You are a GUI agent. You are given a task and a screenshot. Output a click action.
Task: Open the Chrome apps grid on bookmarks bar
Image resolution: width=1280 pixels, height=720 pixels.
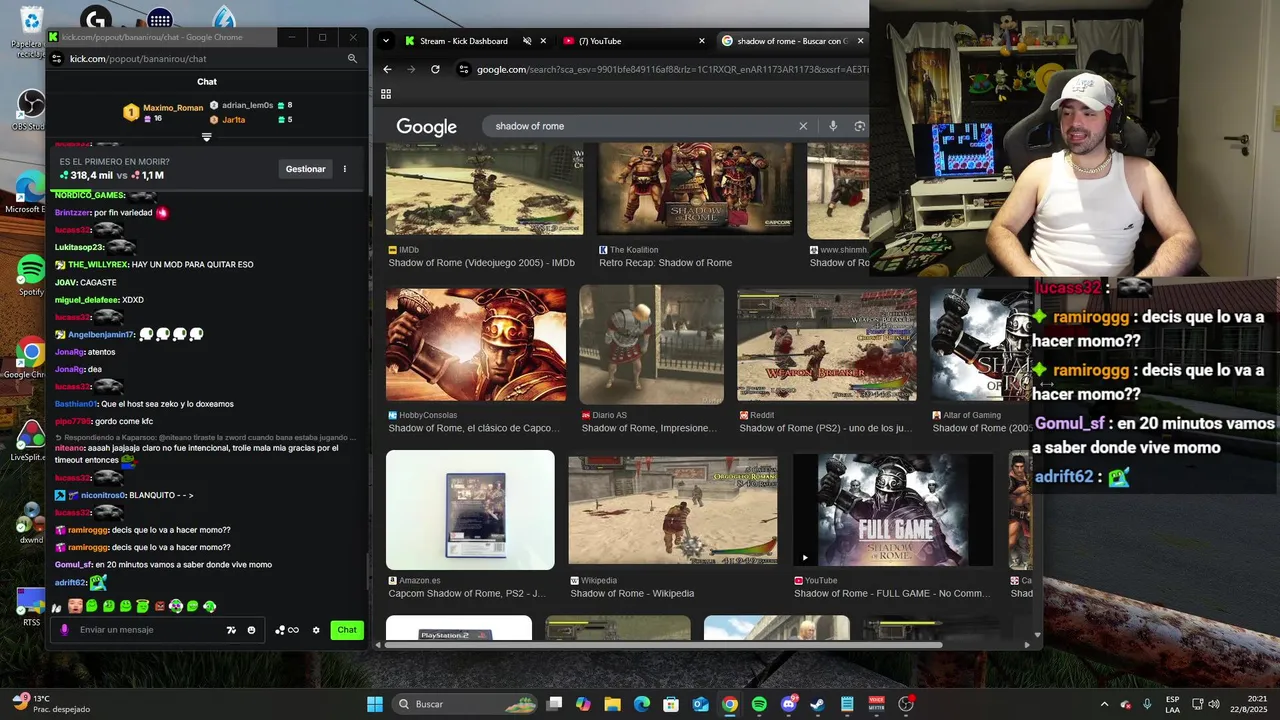[386, 94]
